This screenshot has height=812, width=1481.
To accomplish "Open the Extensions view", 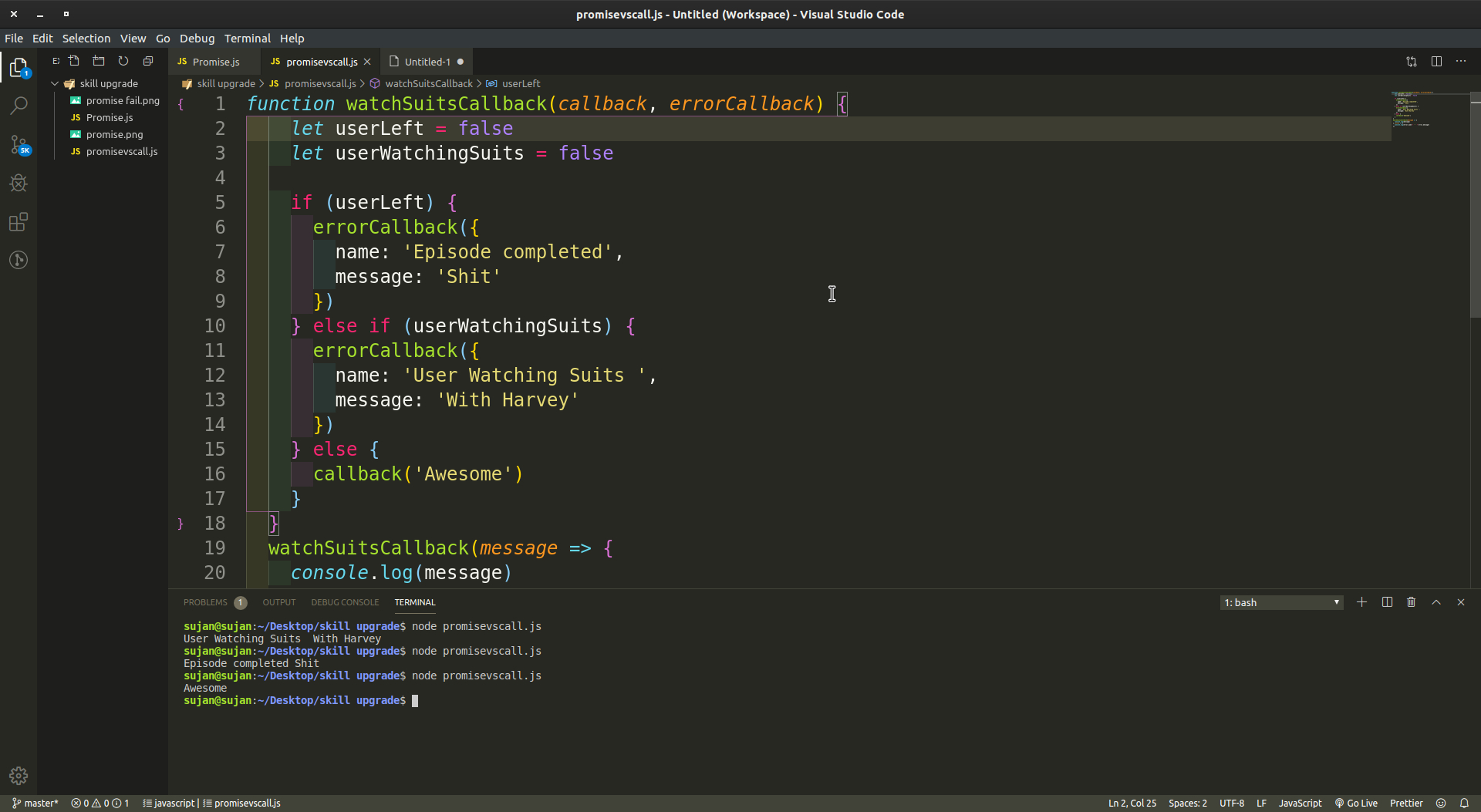I will point(19,222).
